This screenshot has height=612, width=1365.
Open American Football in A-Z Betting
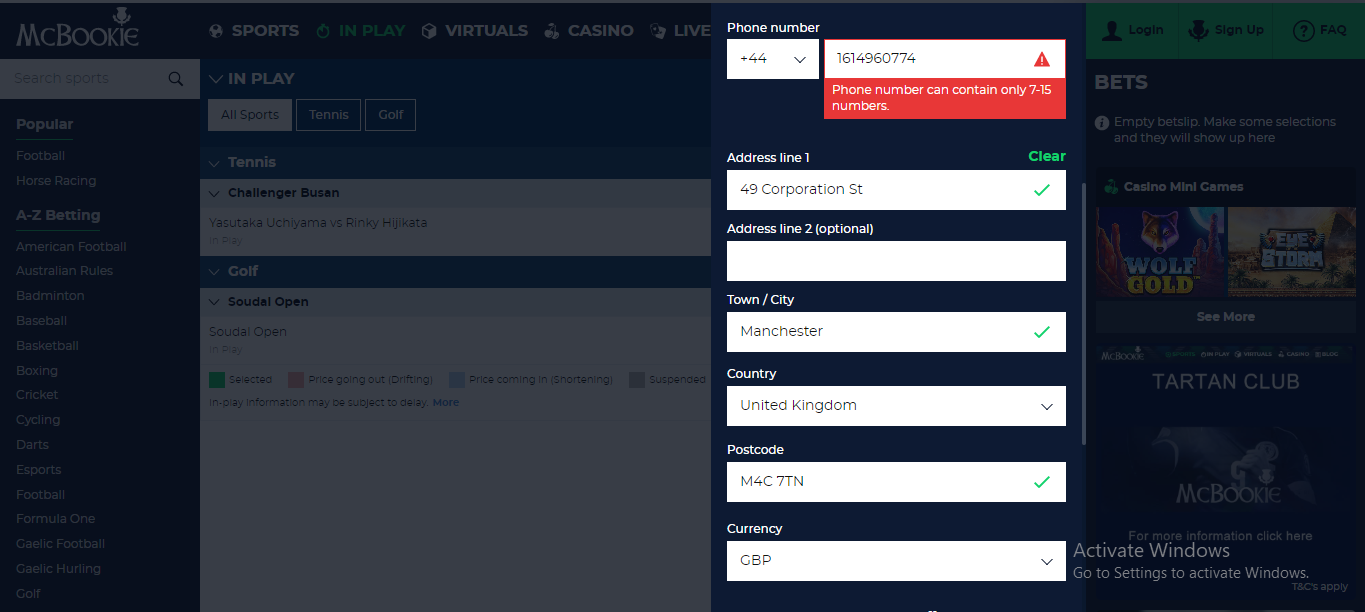click(x=71, y=247)
